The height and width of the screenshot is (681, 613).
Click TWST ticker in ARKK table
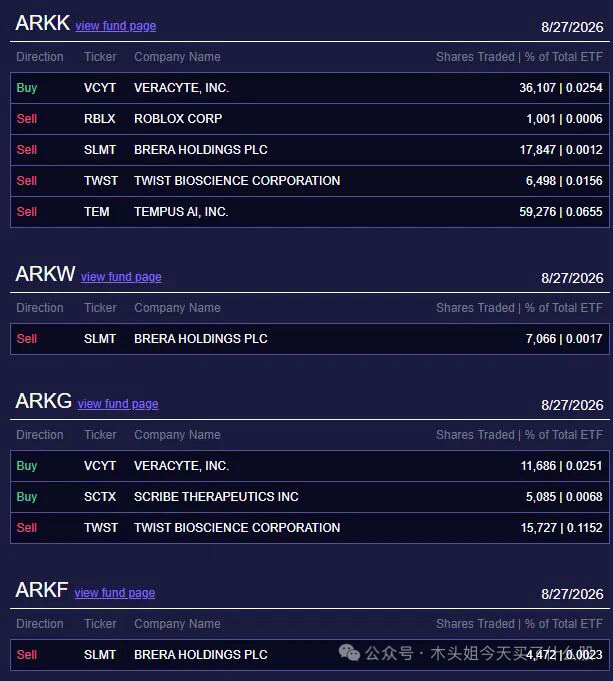click(x=101, y=181)
